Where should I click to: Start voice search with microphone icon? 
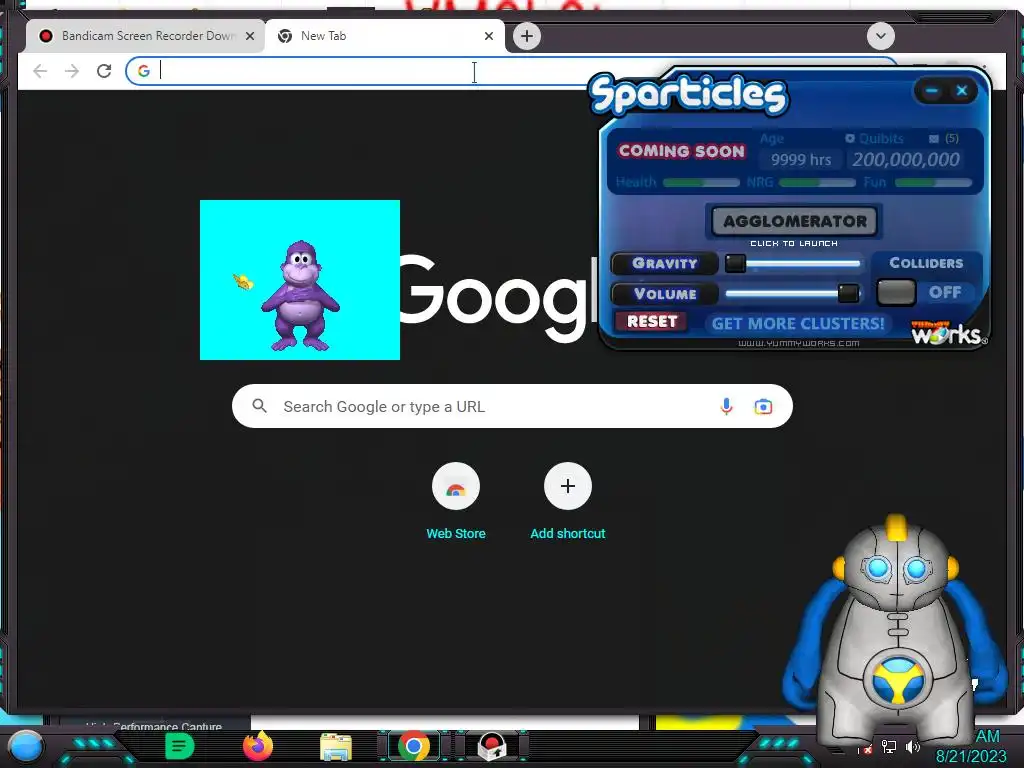pyautogui.click(x=726, y=406)
